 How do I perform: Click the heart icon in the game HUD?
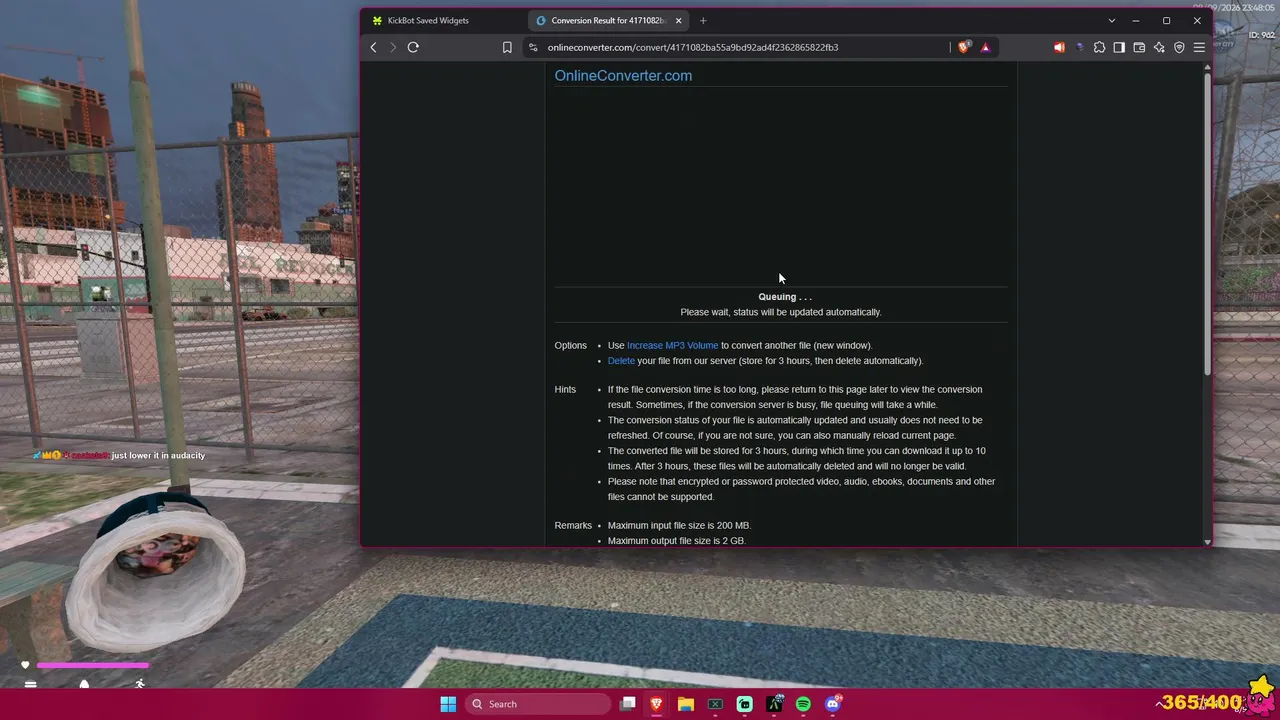25,665
